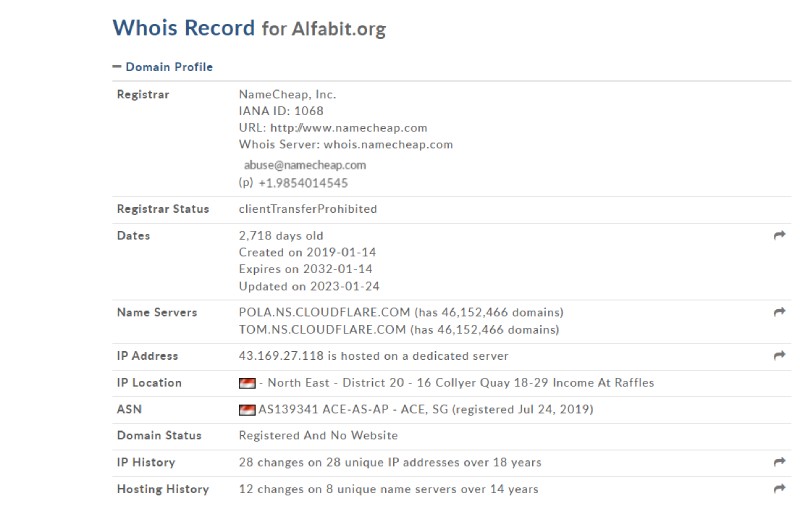Click the Alfabit.org domain name in title
Viewport: 800px width, 509px height.
pyautogui.click(x=339, y=29)
